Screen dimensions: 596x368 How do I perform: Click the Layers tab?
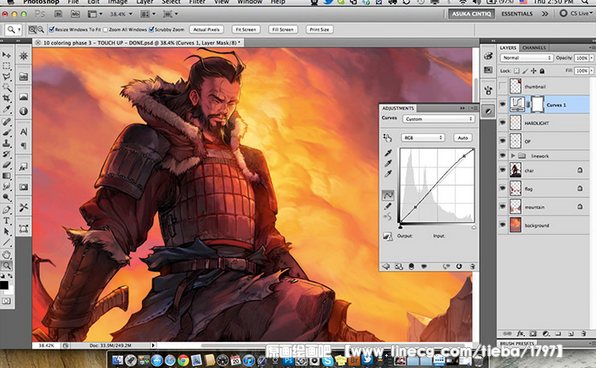click(x=508, y=48)
